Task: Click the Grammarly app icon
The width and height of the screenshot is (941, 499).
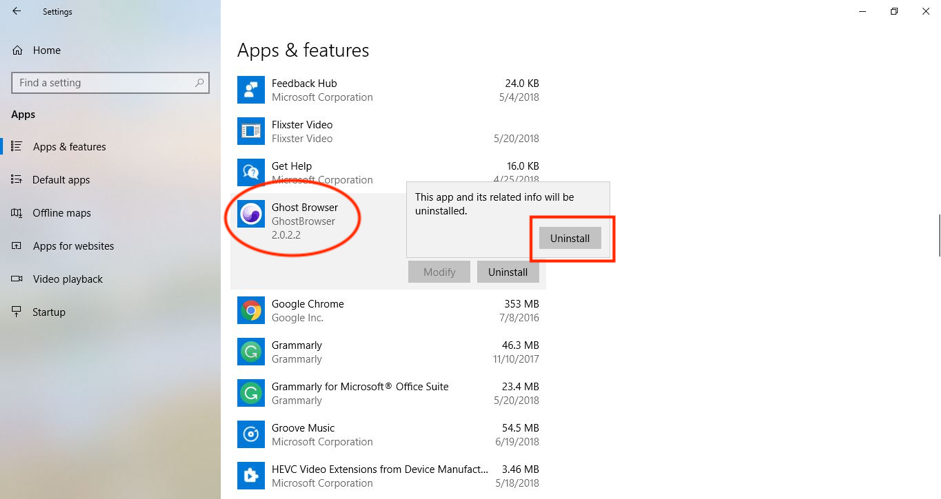Action: (251, 352)
